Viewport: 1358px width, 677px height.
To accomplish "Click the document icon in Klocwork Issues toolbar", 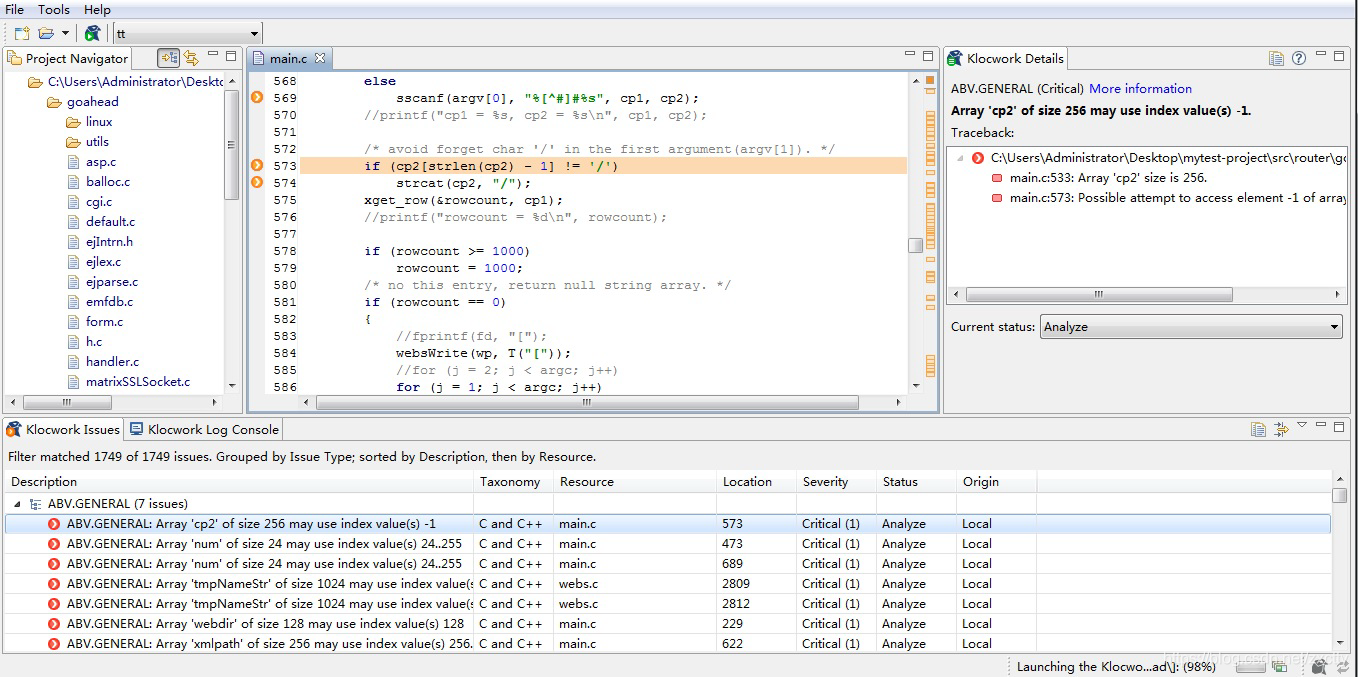I will (1258, 429).
